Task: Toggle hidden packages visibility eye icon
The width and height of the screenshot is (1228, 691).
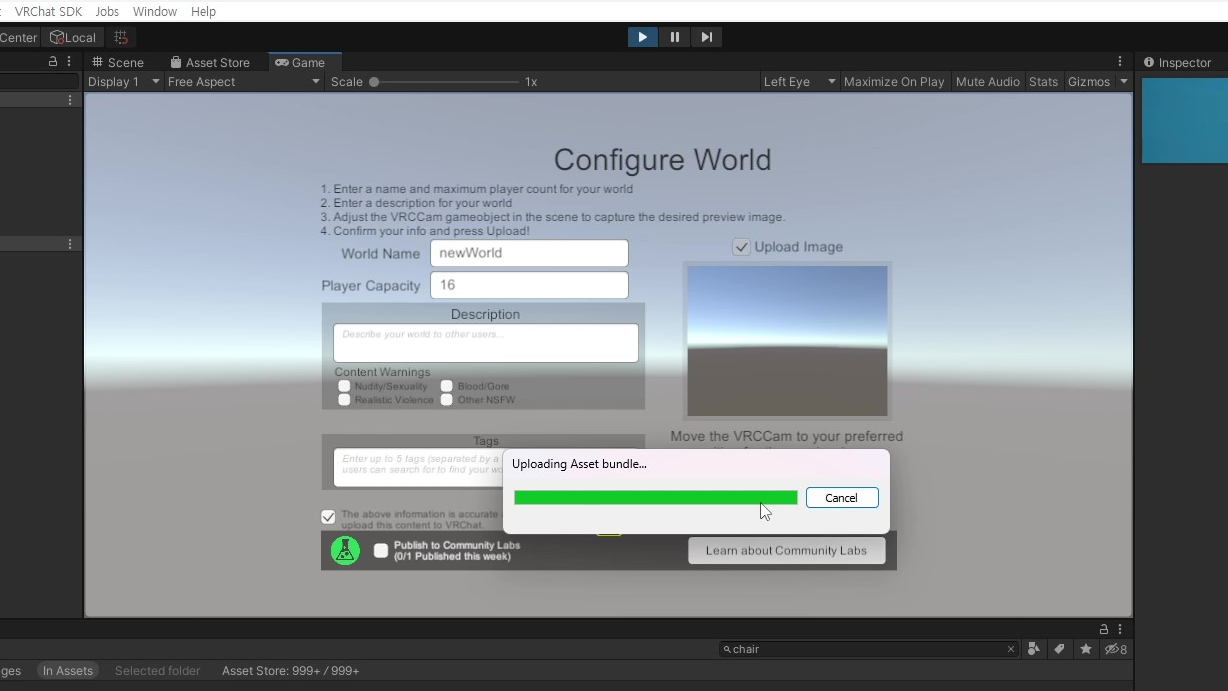Action: pyautogui.click(x=1115, y=649)
